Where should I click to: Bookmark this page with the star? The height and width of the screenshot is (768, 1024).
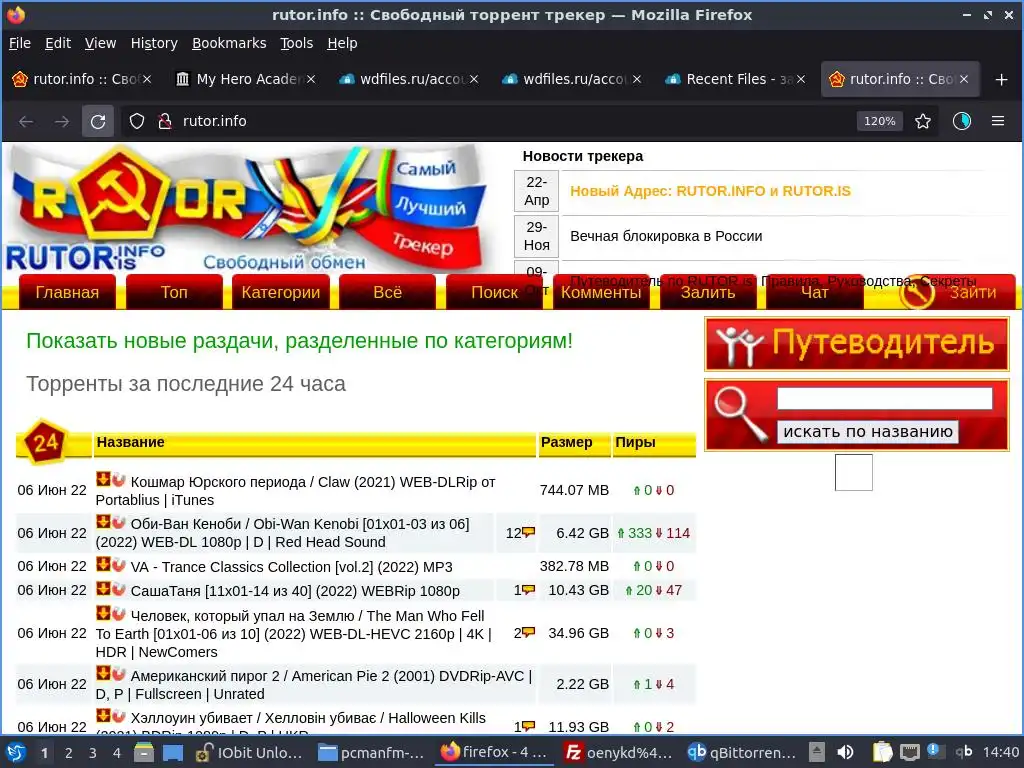coord(923,121)
